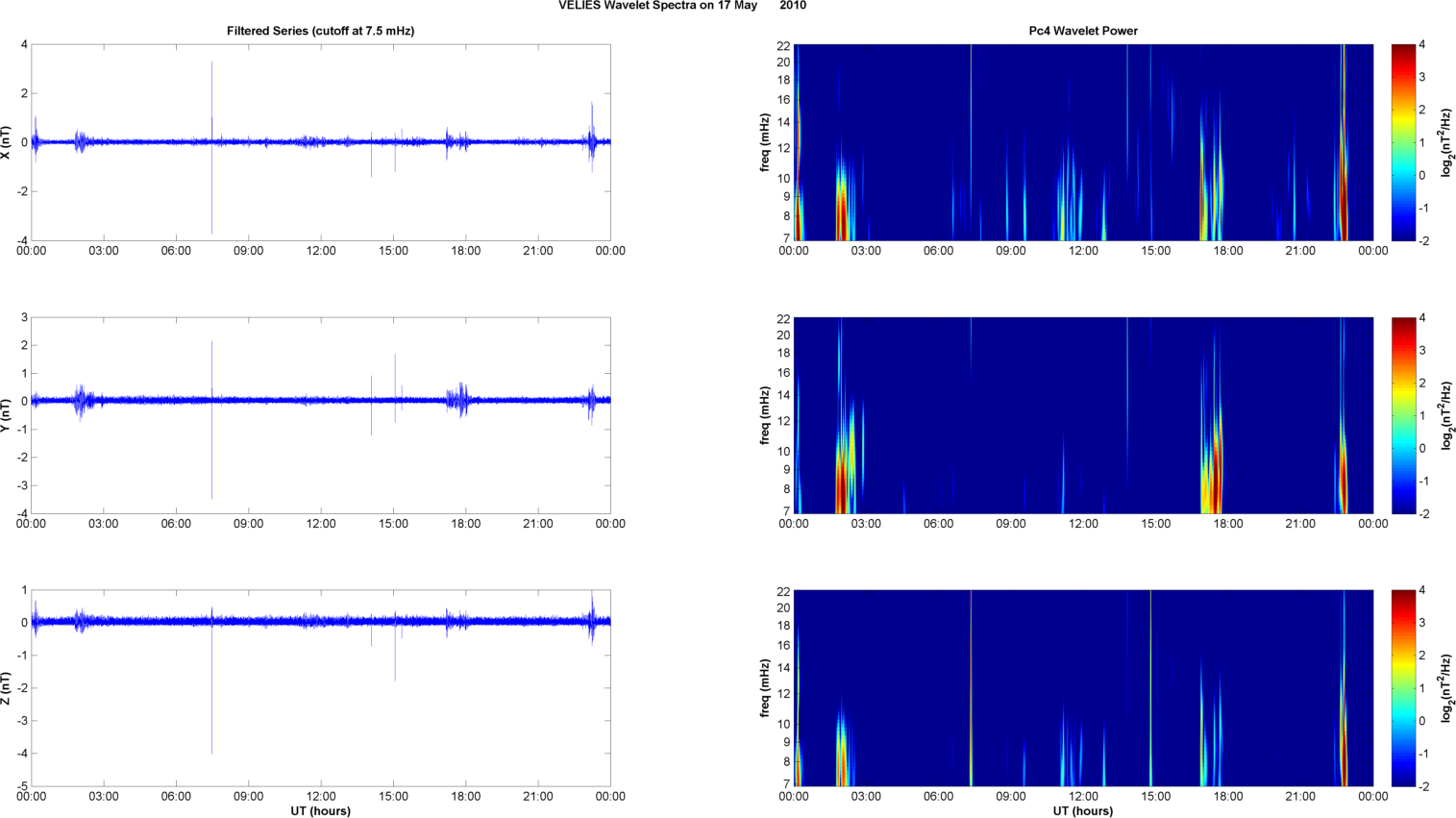
Task: Click UT (hours) label under the Z series
Action: point(320,810)
